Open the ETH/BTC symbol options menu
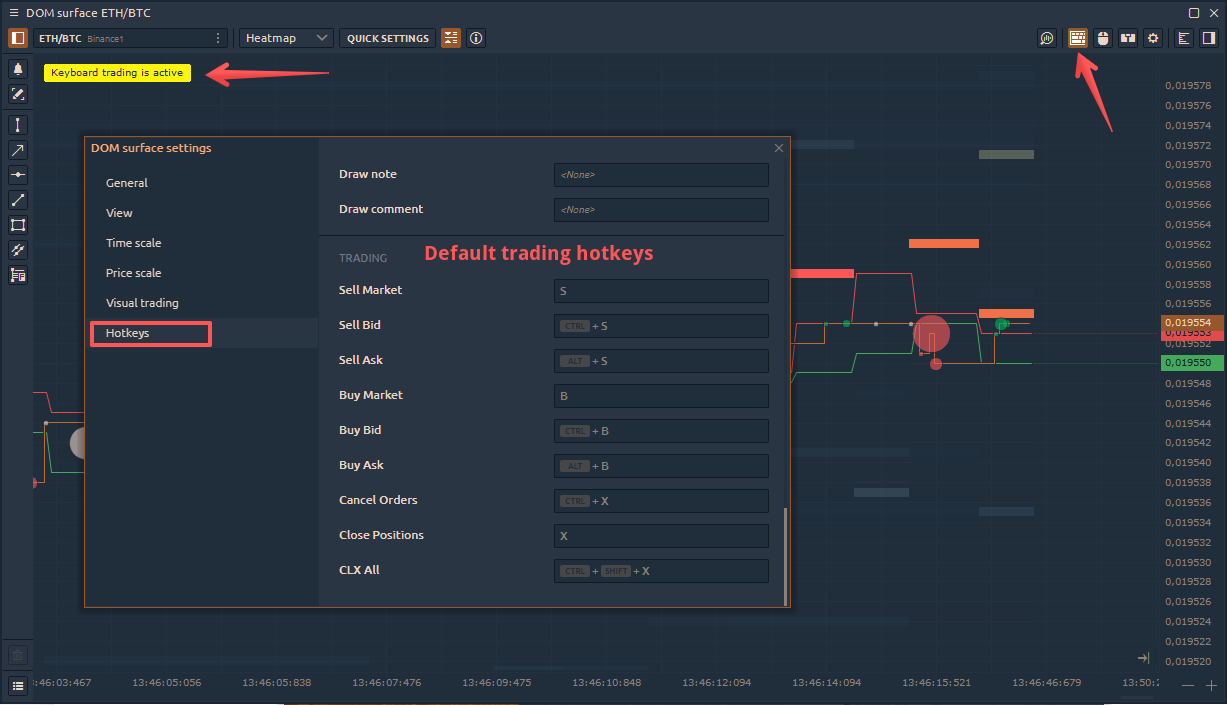Screen dimensions: 1227x705 [218, 38]
